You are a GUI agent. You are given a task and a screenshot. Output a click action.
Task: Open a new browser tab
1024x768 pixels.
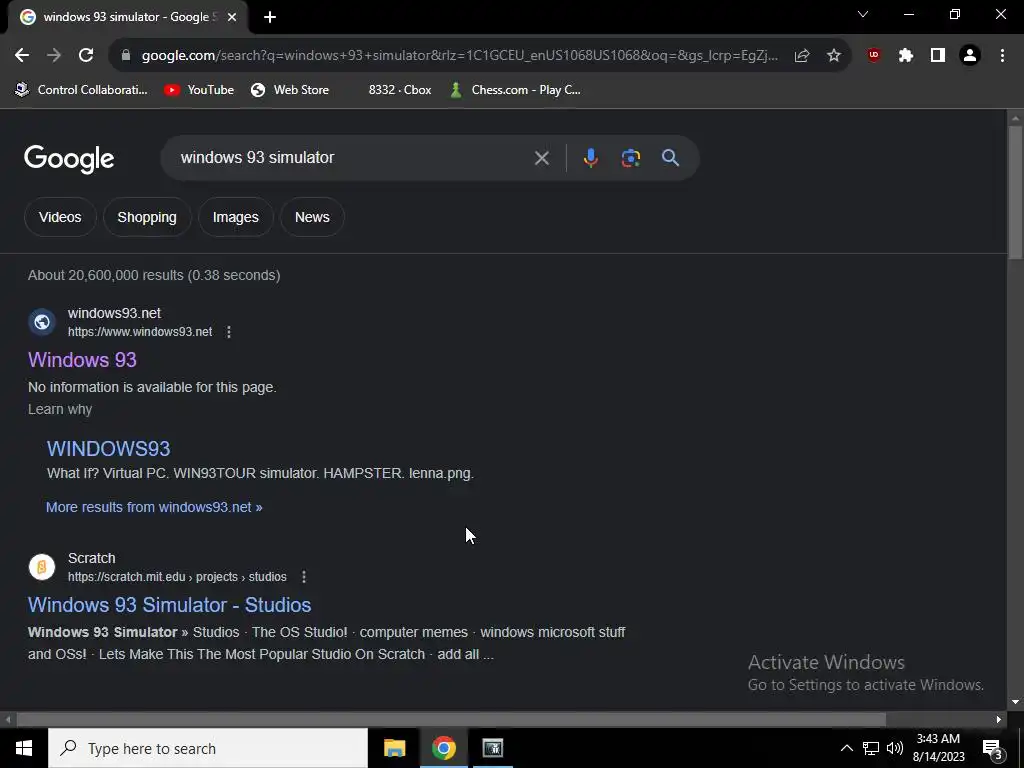(270, 18)
